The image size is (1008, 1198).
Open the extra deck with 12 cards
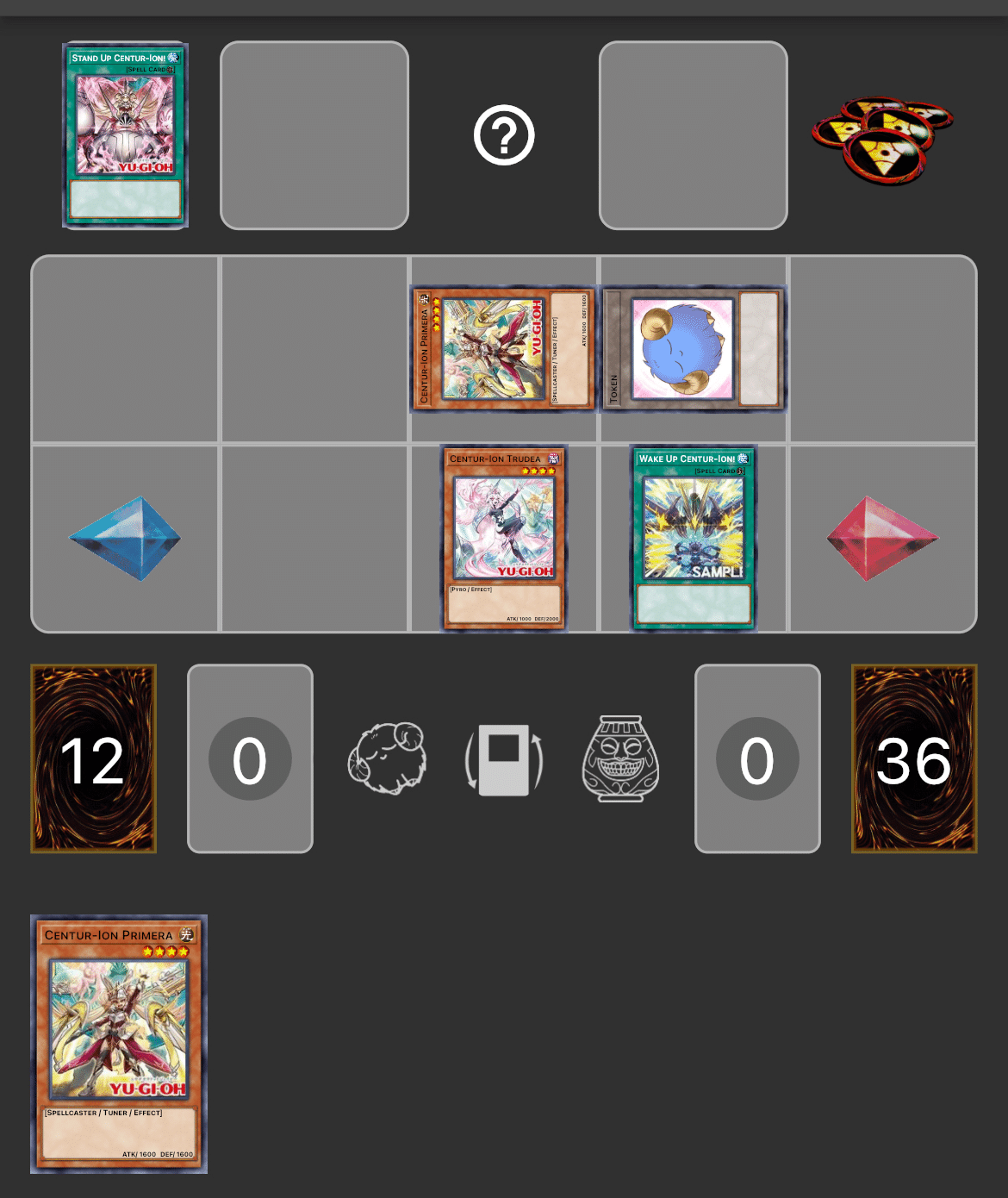tap(93, 758)
